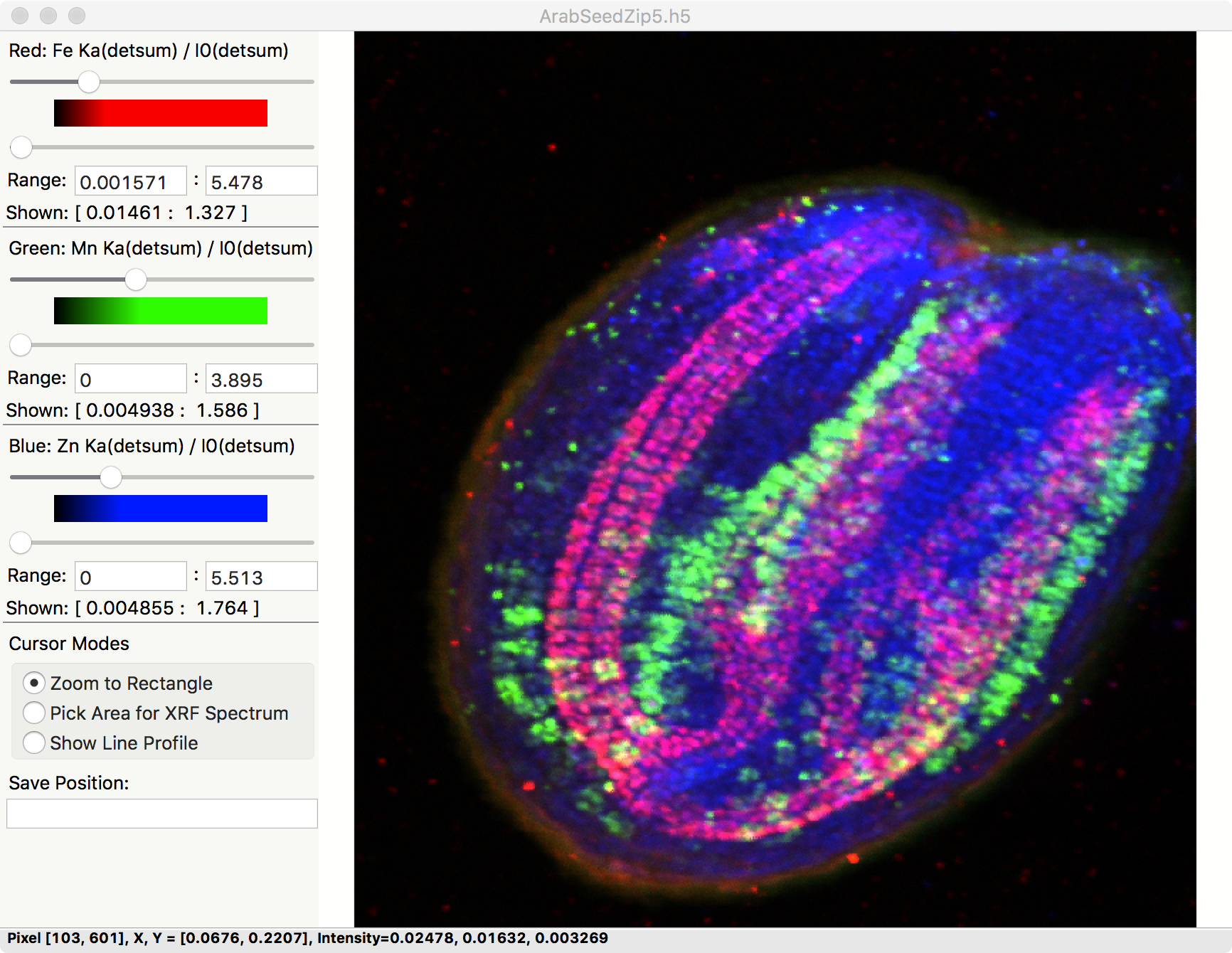Click Red range minimum field 0.001571

coord(131,181)
